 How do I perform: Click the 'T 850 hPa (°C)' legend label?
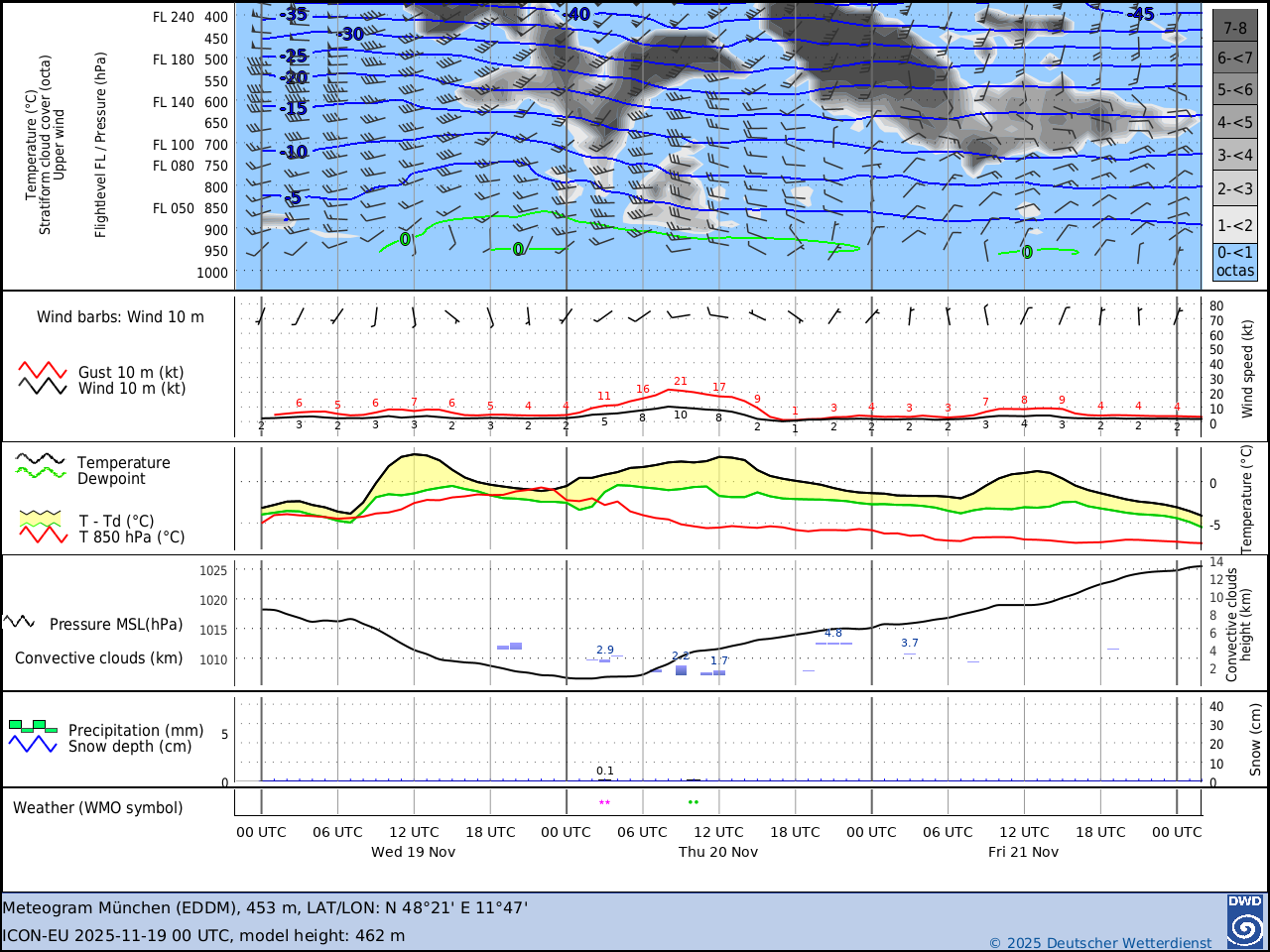coord(132,537)
